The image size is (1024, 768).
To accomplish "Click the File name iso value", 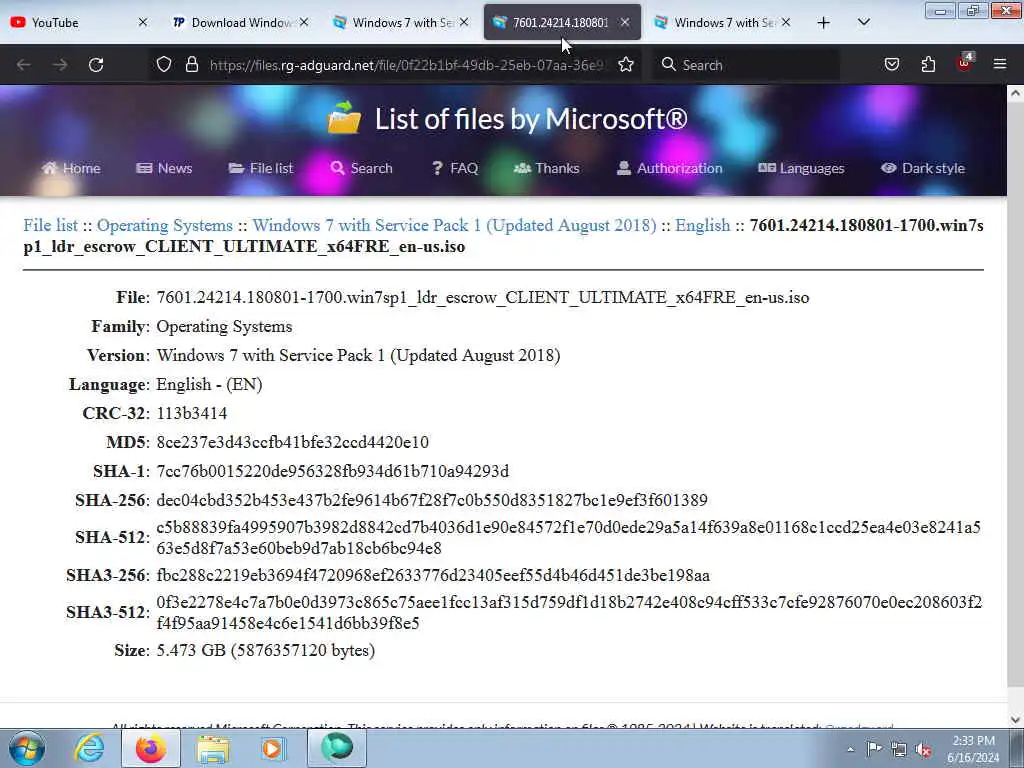I will [483, 298].
